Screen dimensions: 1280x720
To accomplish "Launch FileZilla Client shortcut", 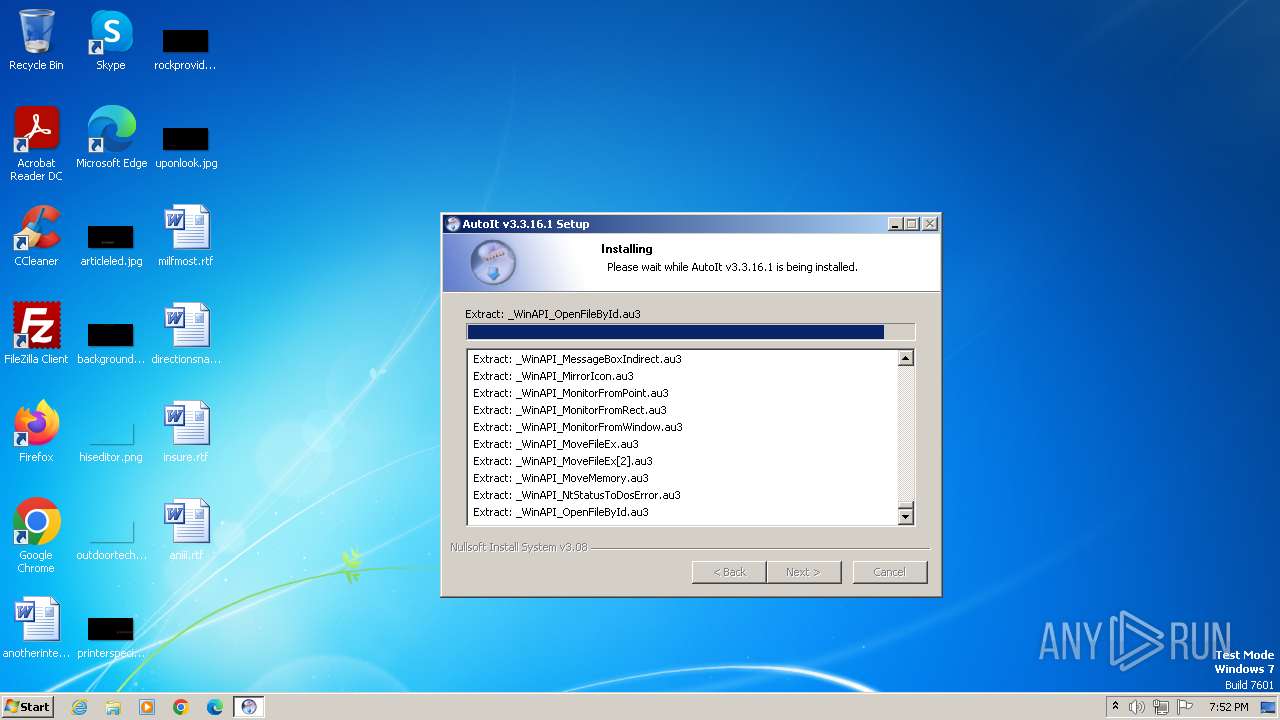I will (36, 333).
